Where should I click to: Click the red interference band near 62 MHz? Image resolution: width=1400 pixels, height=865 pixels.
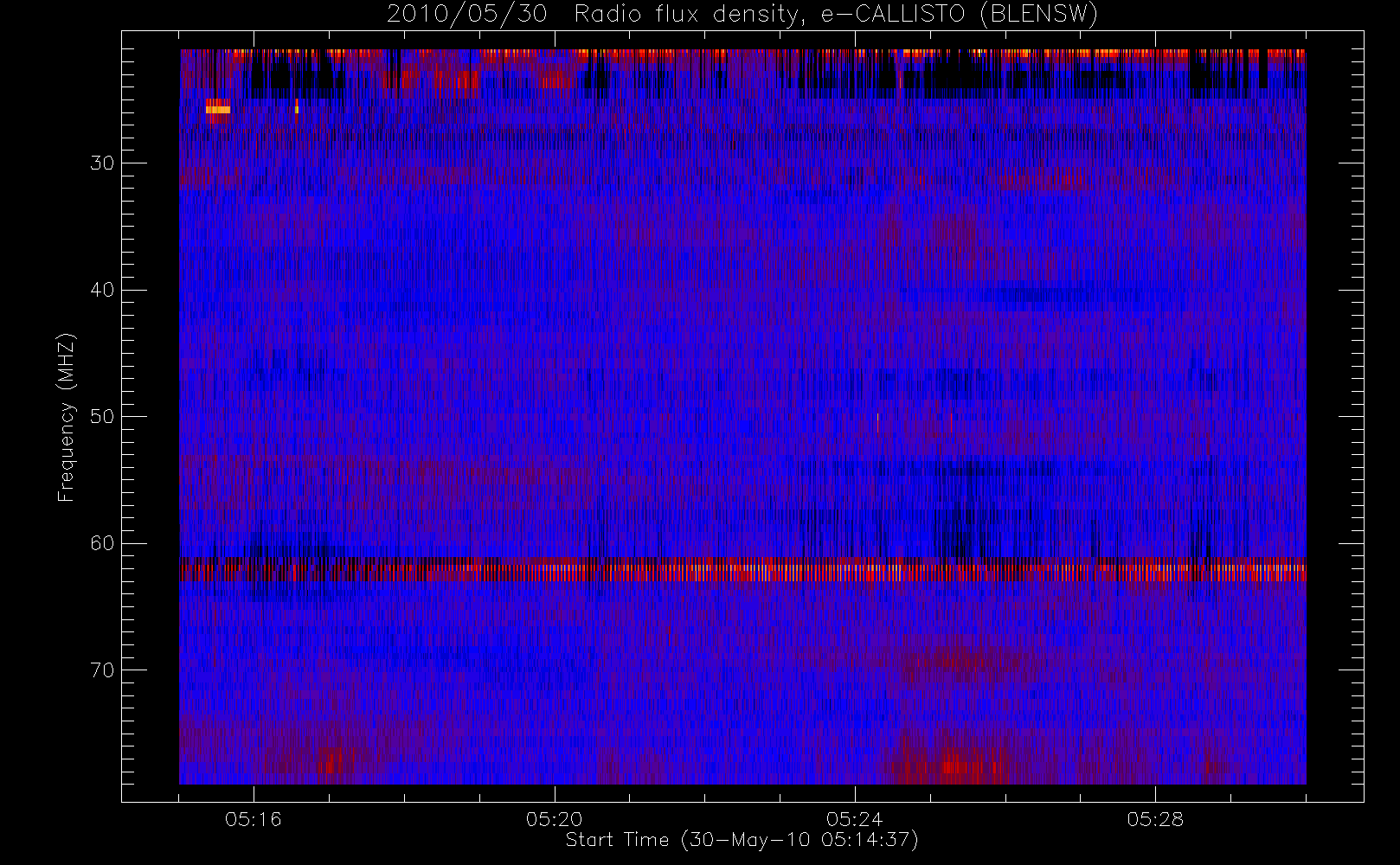point(742,570)
